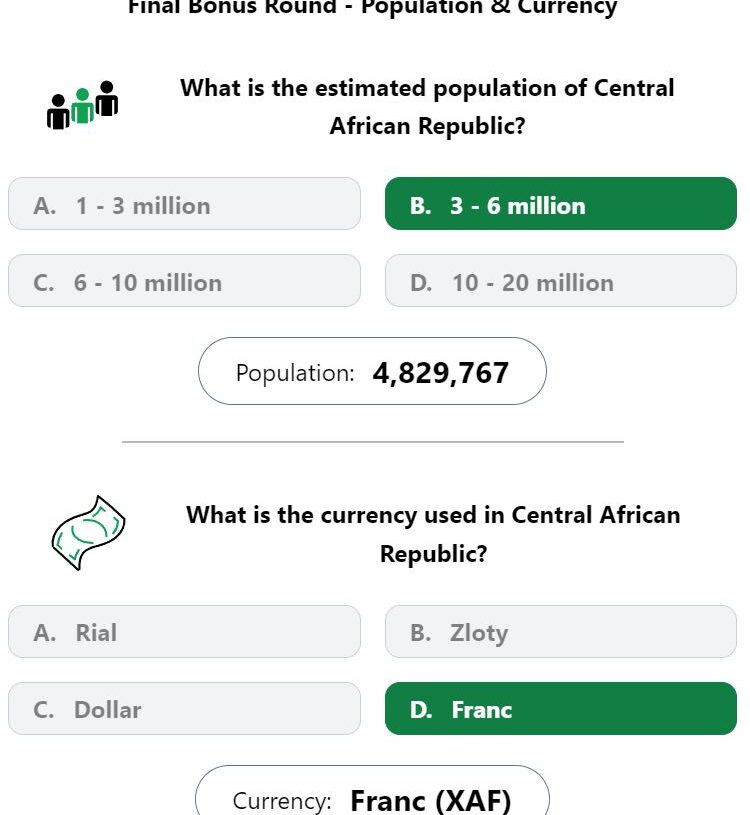Viewport: 750px width, 815px height.
Task: Choose option D. 10 - 20 million
Action: [561, 281]
